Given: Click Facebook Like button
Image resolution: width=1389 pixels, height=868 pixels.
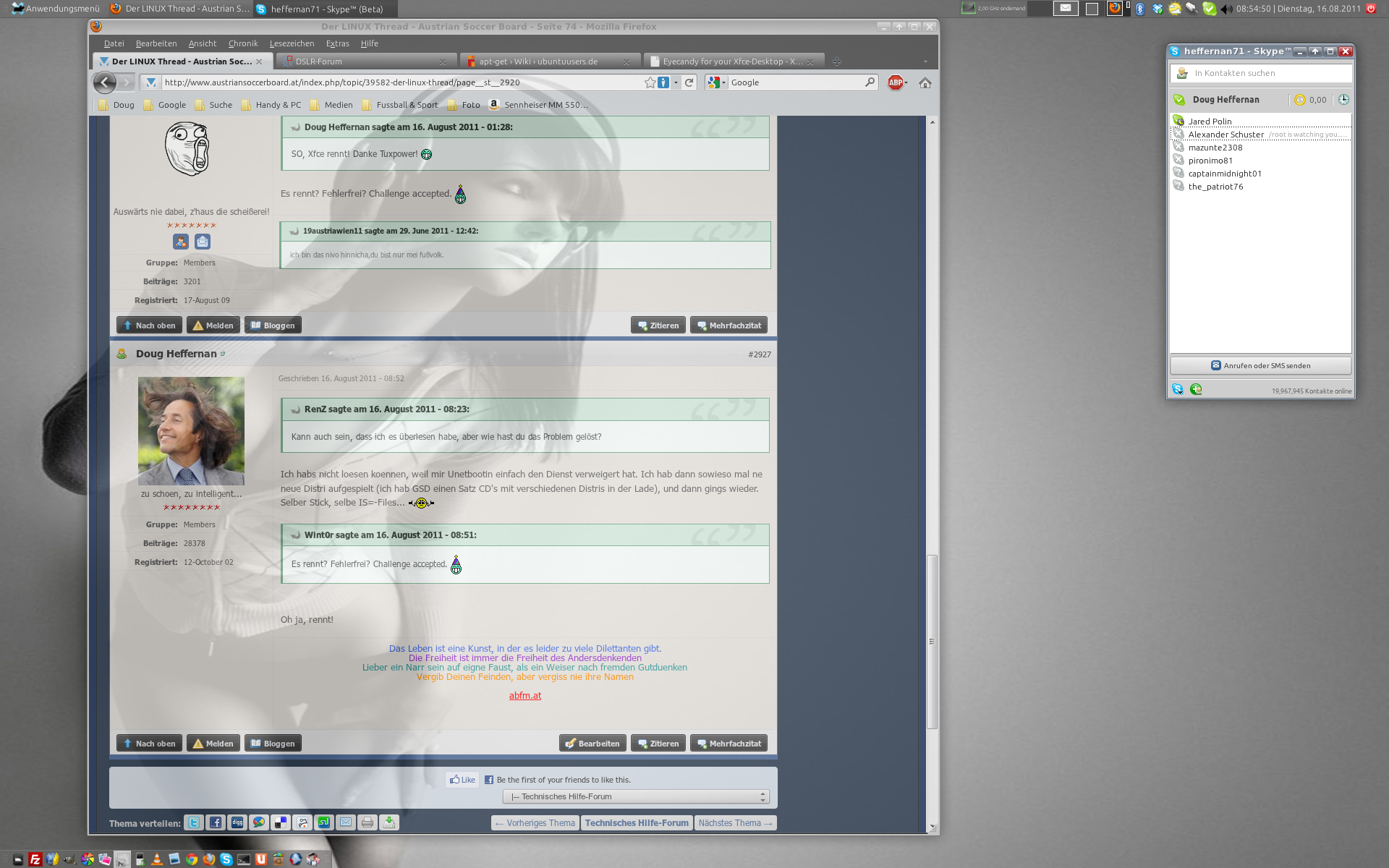Looking at the screenshot, I should click(462, 779).
